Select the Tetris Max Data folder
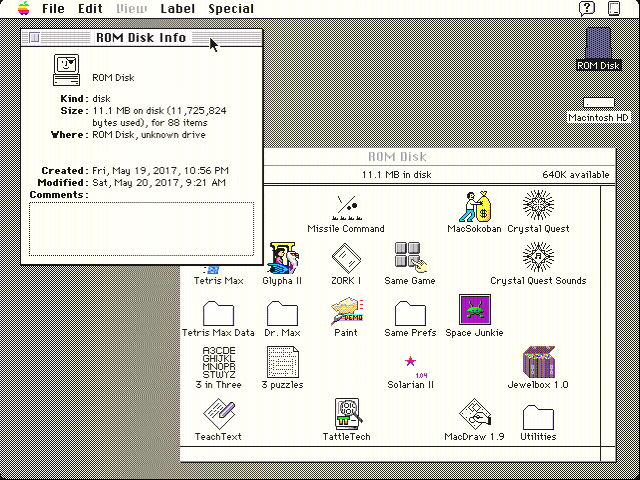640x480 pixels. [218, 313]
